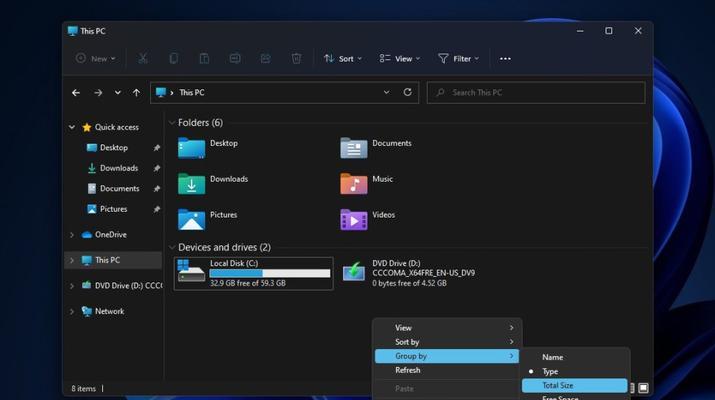
Task: Expand the Network tree node
Action: (x=72, y=312)
